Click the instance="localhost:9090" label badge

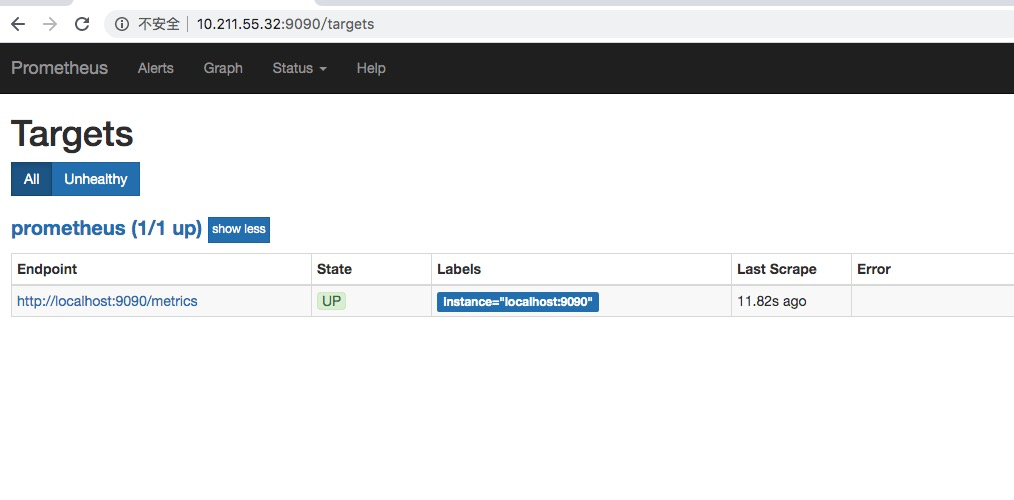518,302
